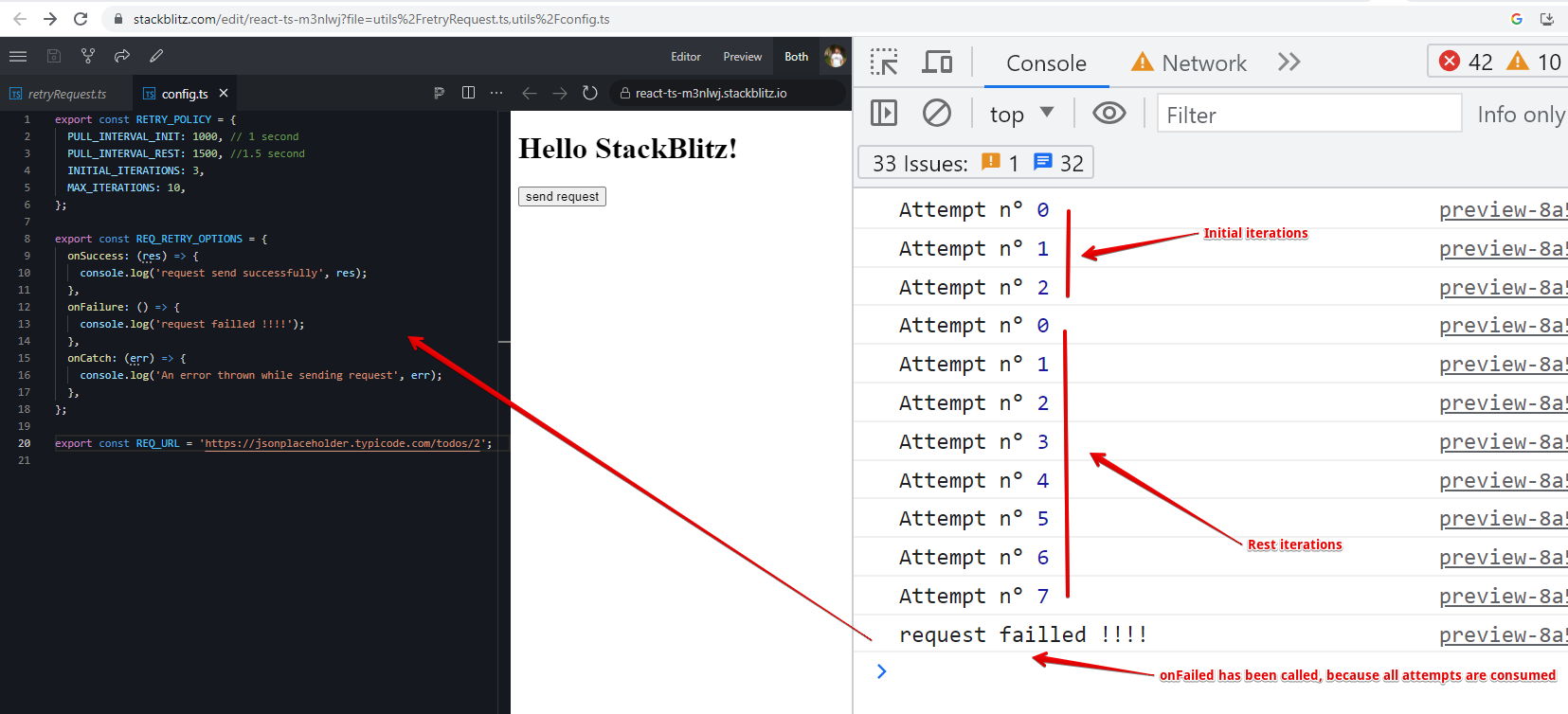The height and width of the screenshot is (714, 1568).
Task: Open the 33 Issues button
Action: (x=977, y=163)
